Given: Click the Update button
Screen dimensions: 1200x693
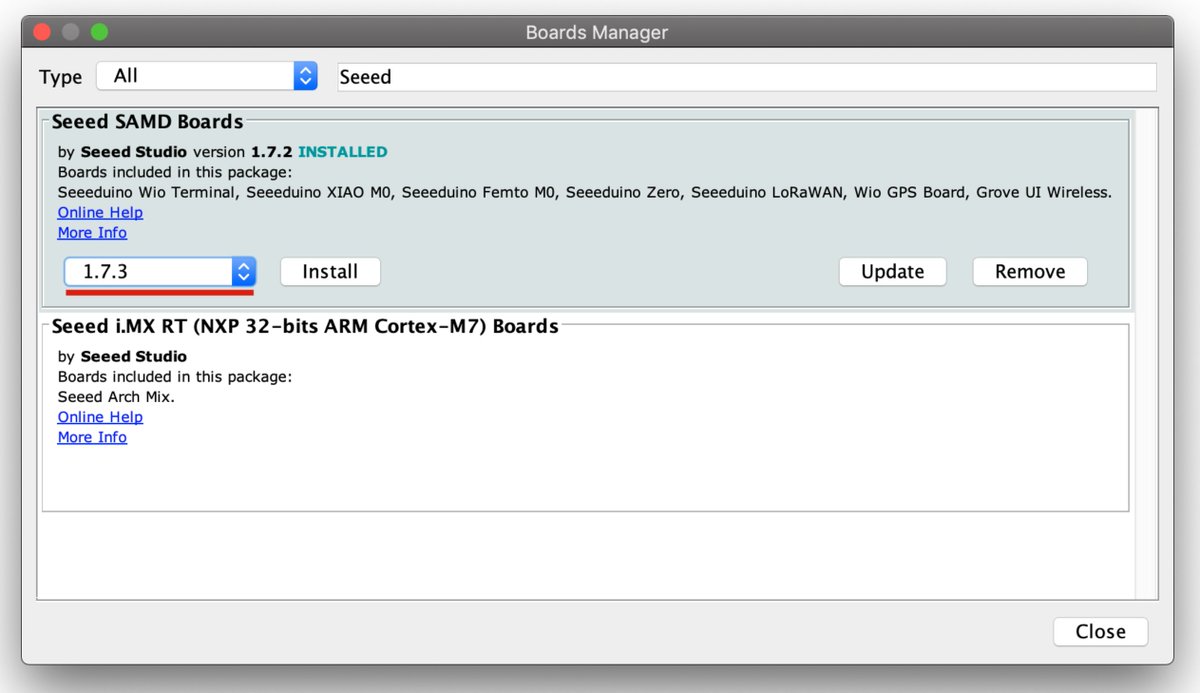Looking at the screenshot, I should 892,271.
